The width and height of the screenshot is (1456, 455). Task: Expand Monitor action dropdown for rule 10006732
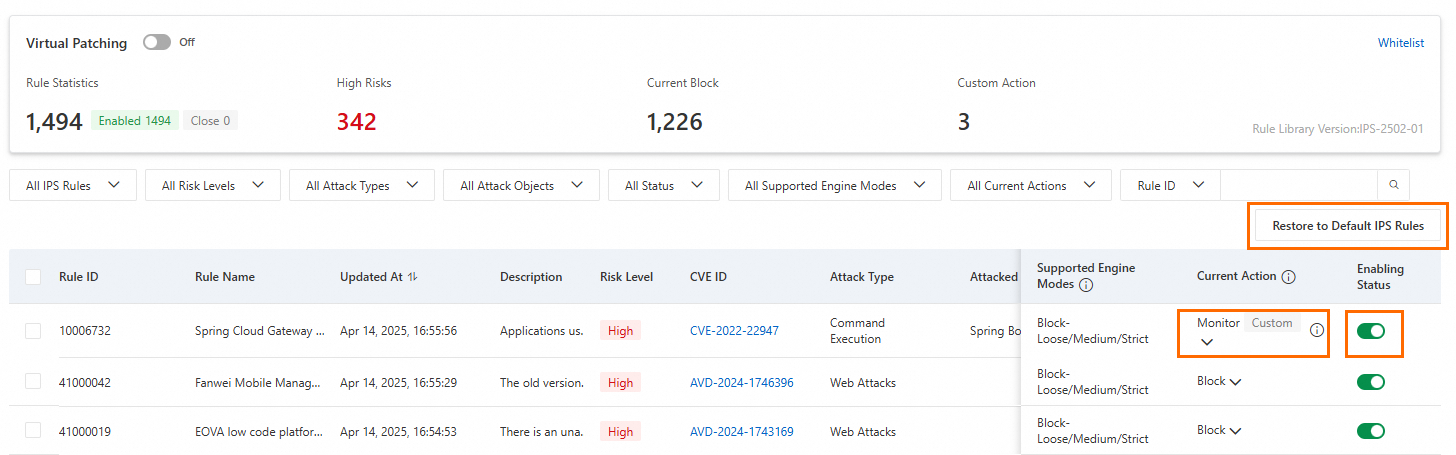point(1207,342)
